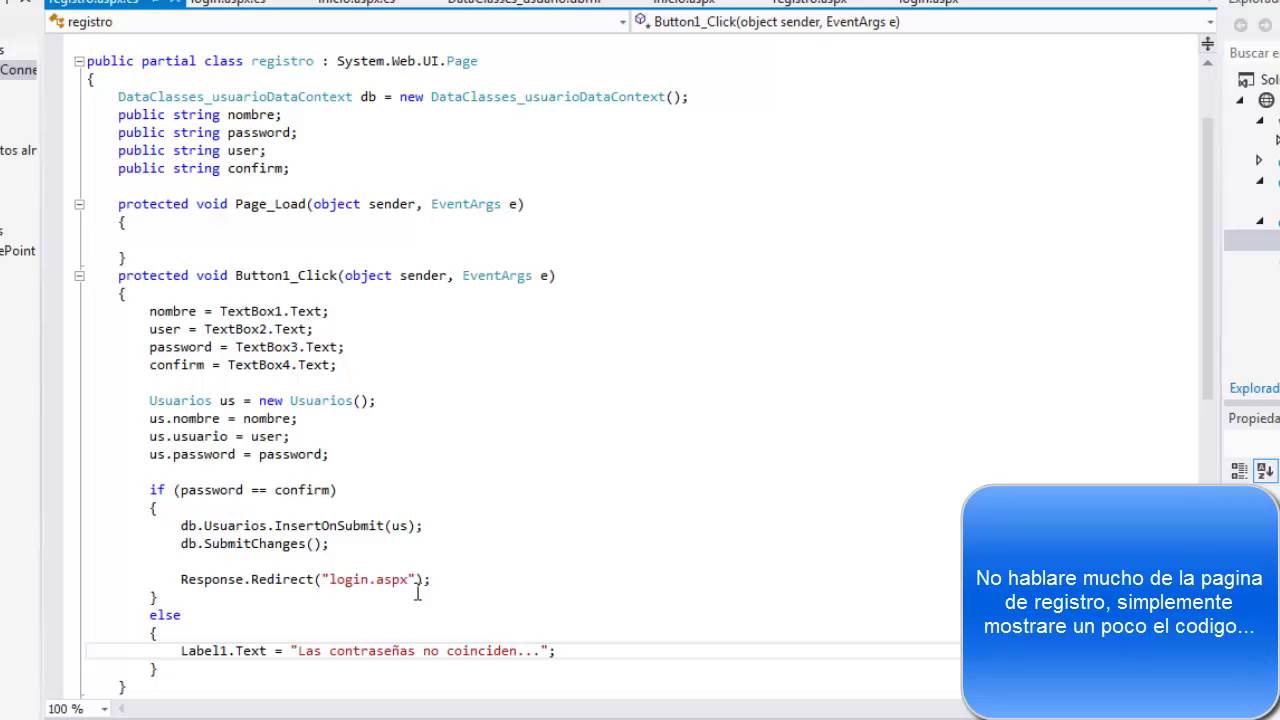This screenshot has height=720, width=1280.
Task: Click the registro class icon in navigation bar
Action: coord(57,22)
